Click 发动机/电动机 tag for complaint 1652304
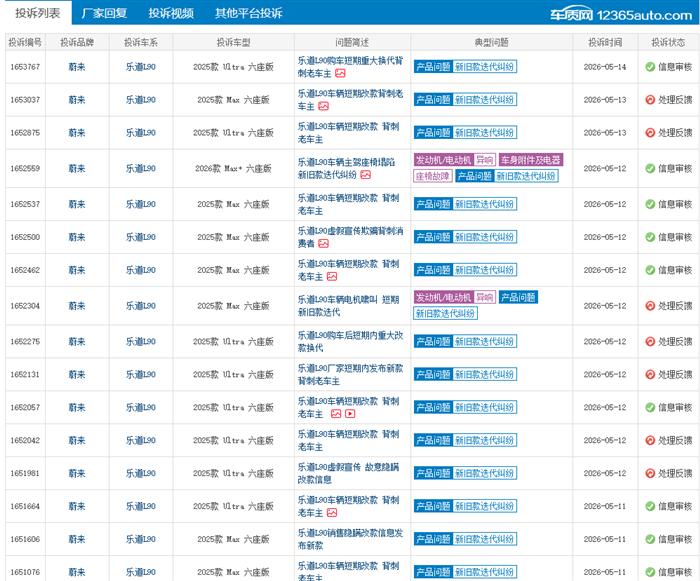 (443, 297)
